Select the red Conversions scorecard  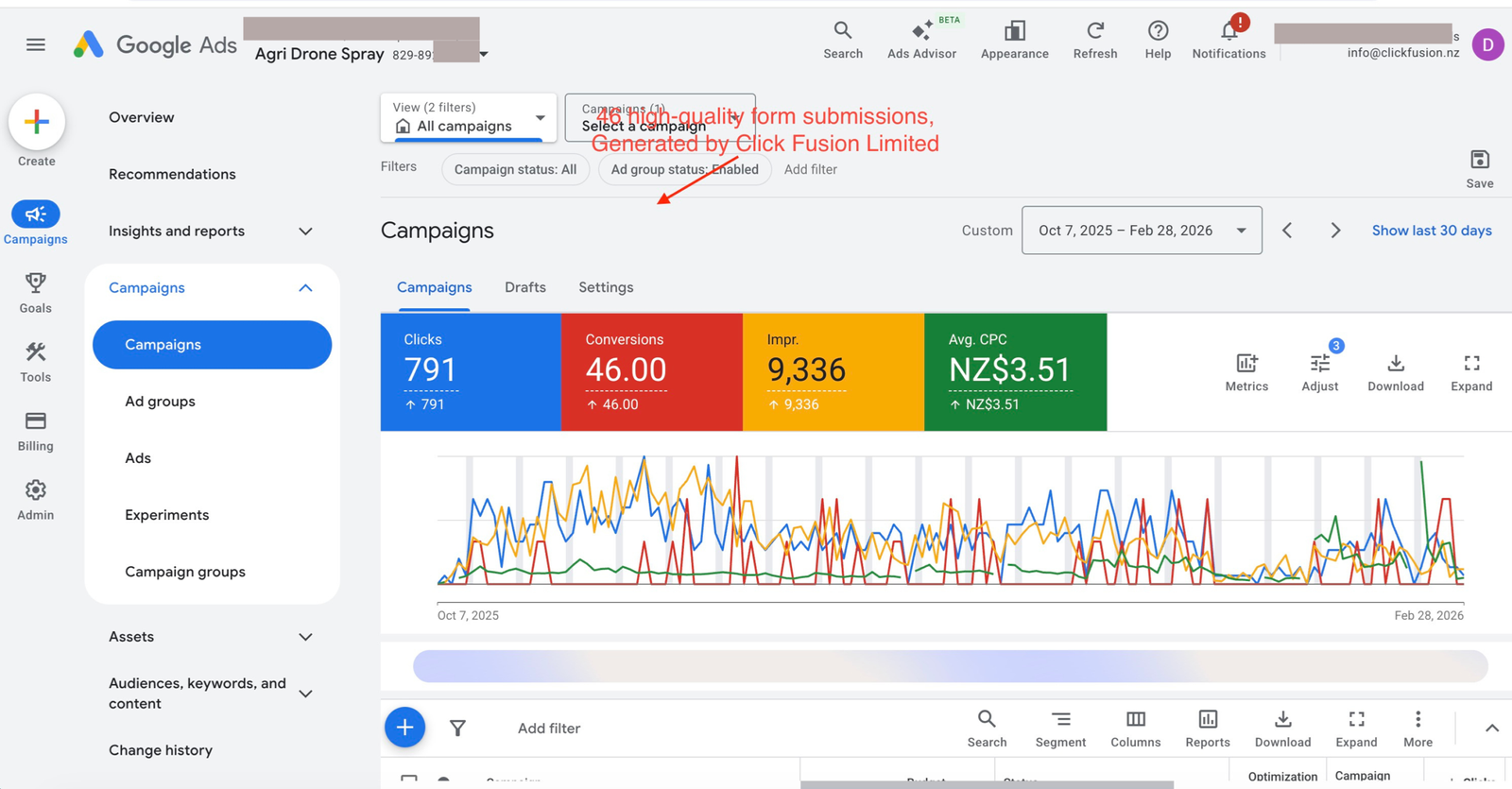[x=651, y=372]
